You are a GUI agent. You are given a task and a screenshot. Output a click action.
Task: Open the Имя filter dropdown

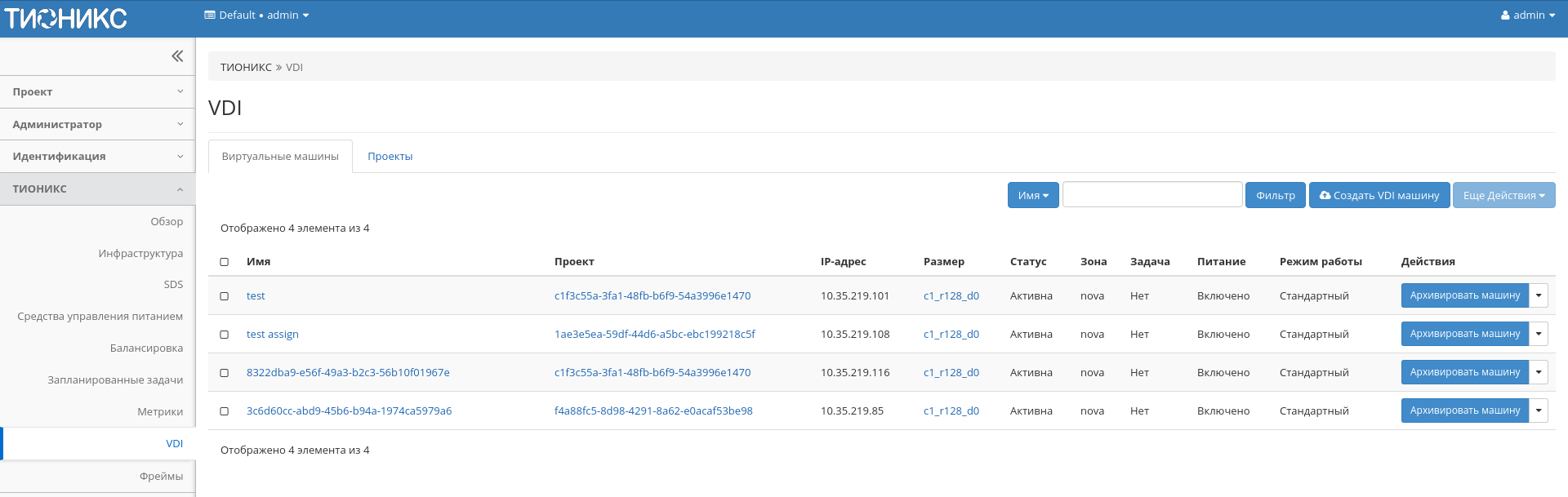1032,196
